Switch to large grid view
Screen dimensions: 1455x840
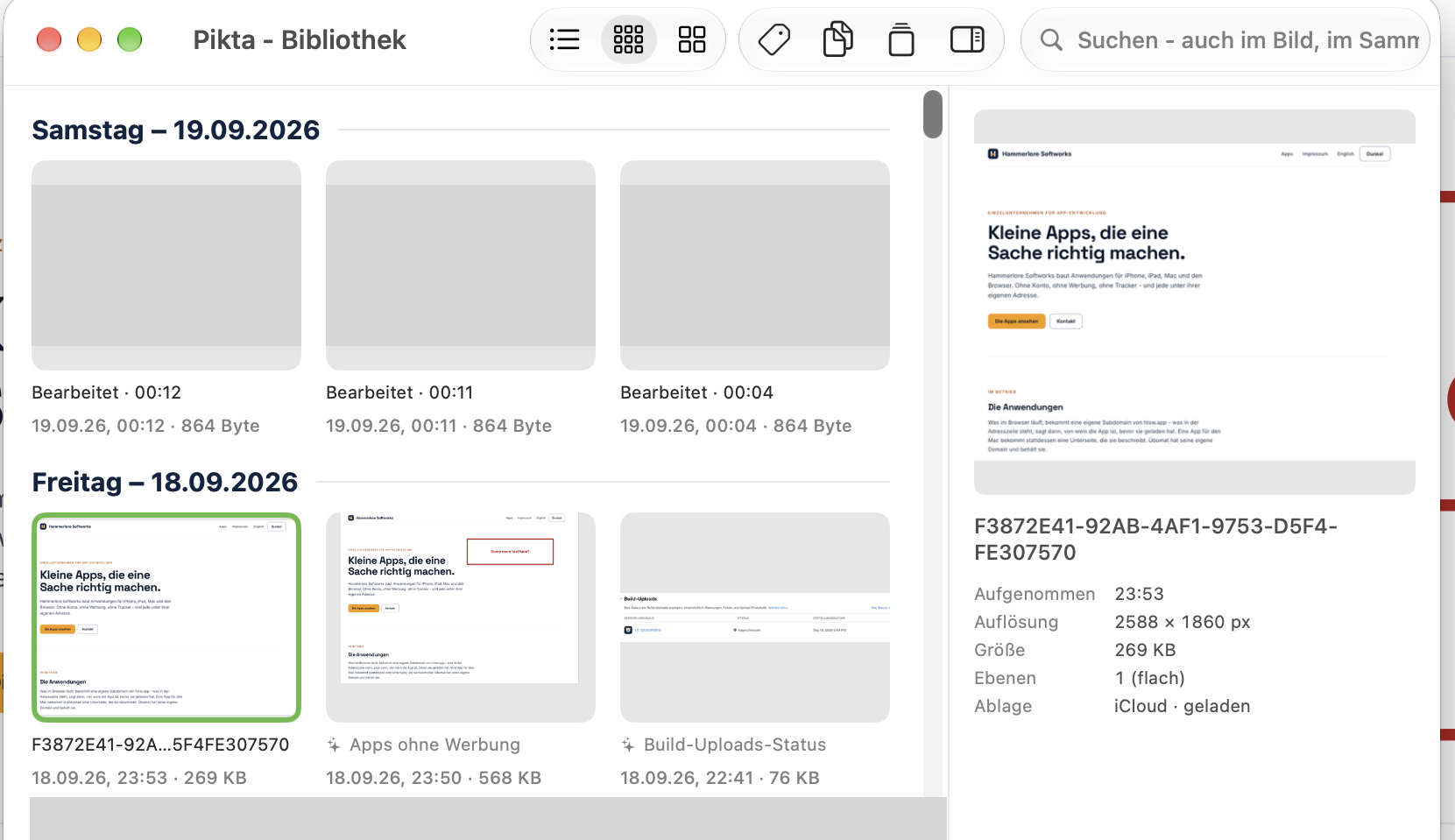point(692,39)
